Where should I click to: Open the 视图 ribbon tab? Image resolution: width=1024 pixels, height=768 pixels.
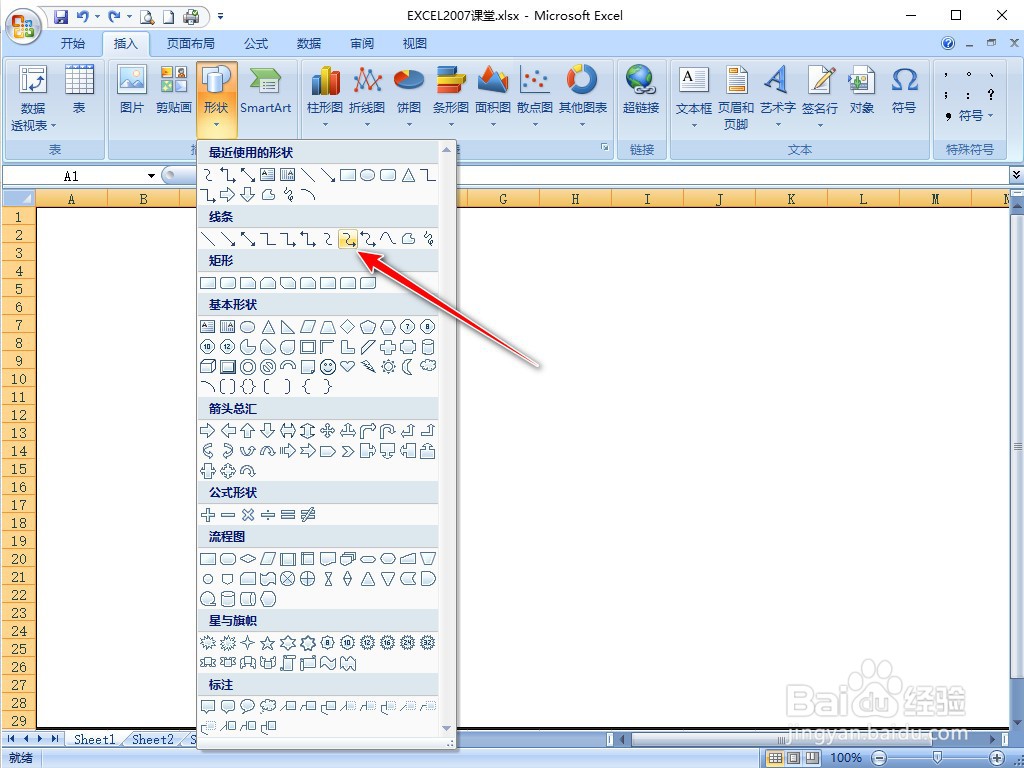point(415,44)
